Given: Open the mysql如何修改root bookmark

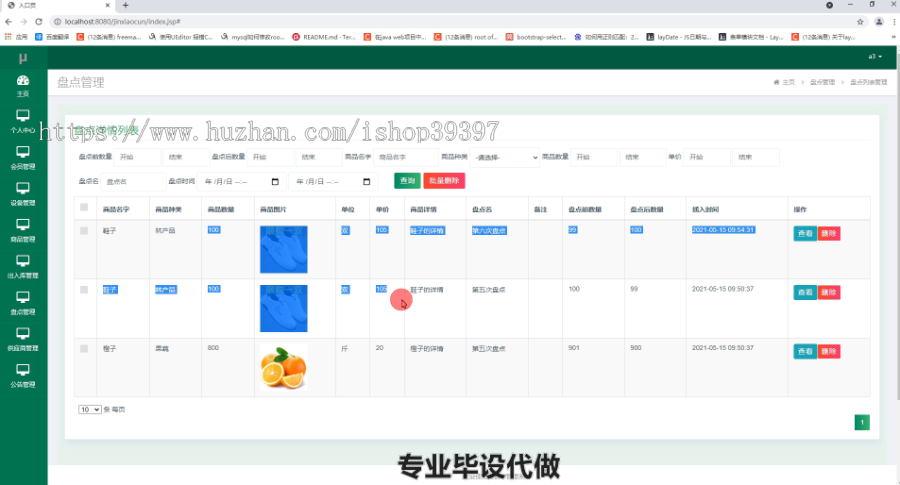Looking at the screenshot, I should pos(253,37).
